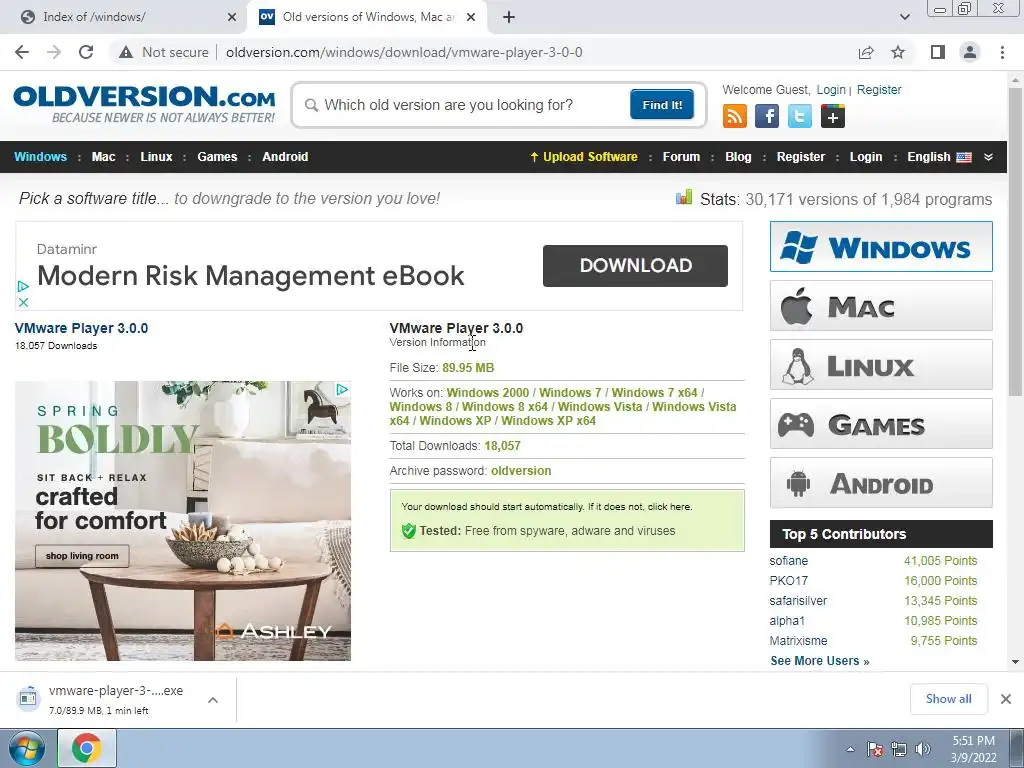The image size is (1024, 768).
Task: Click the DOWNLOAD button in the ad
Action: click(x=635, y=266)
